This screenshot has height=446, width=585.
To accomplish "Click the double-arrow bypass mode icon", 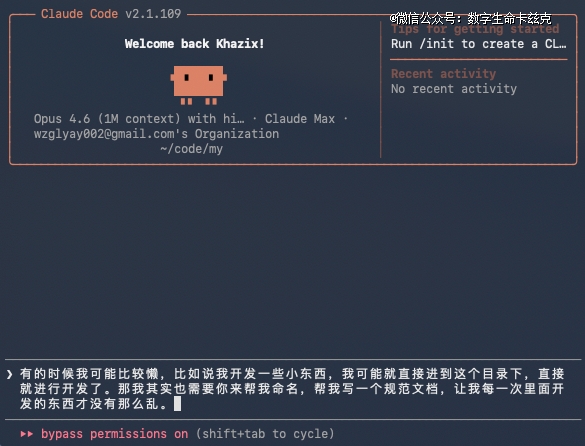I will (x=27, y=434).
